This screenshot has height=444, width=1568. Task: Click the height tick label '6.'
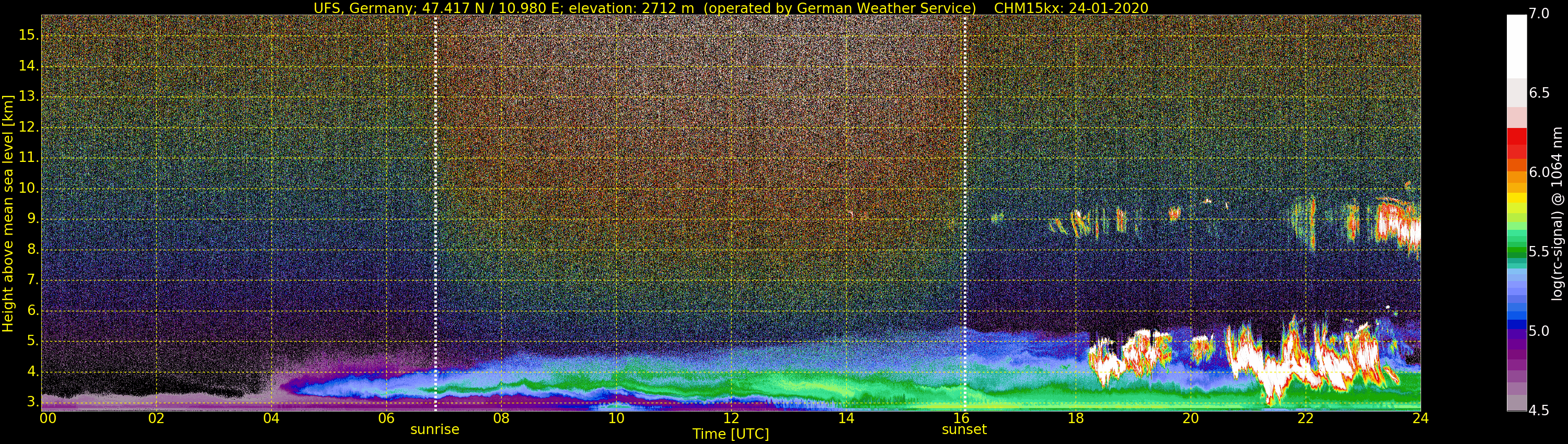(x=33, y=310)
